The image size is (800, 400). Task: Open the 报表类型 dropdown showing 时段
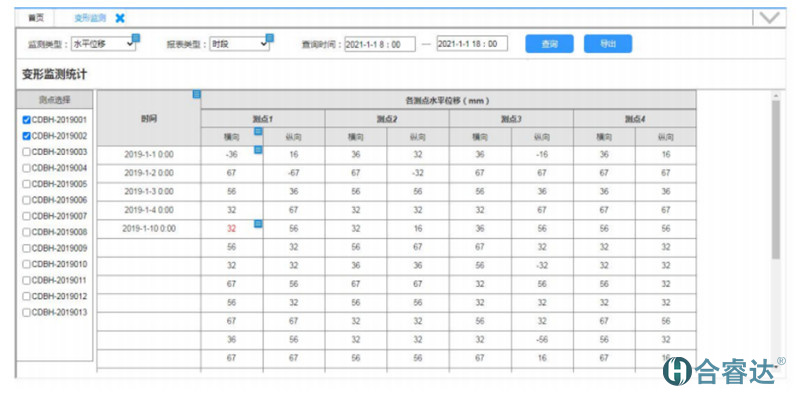(238, 44)
